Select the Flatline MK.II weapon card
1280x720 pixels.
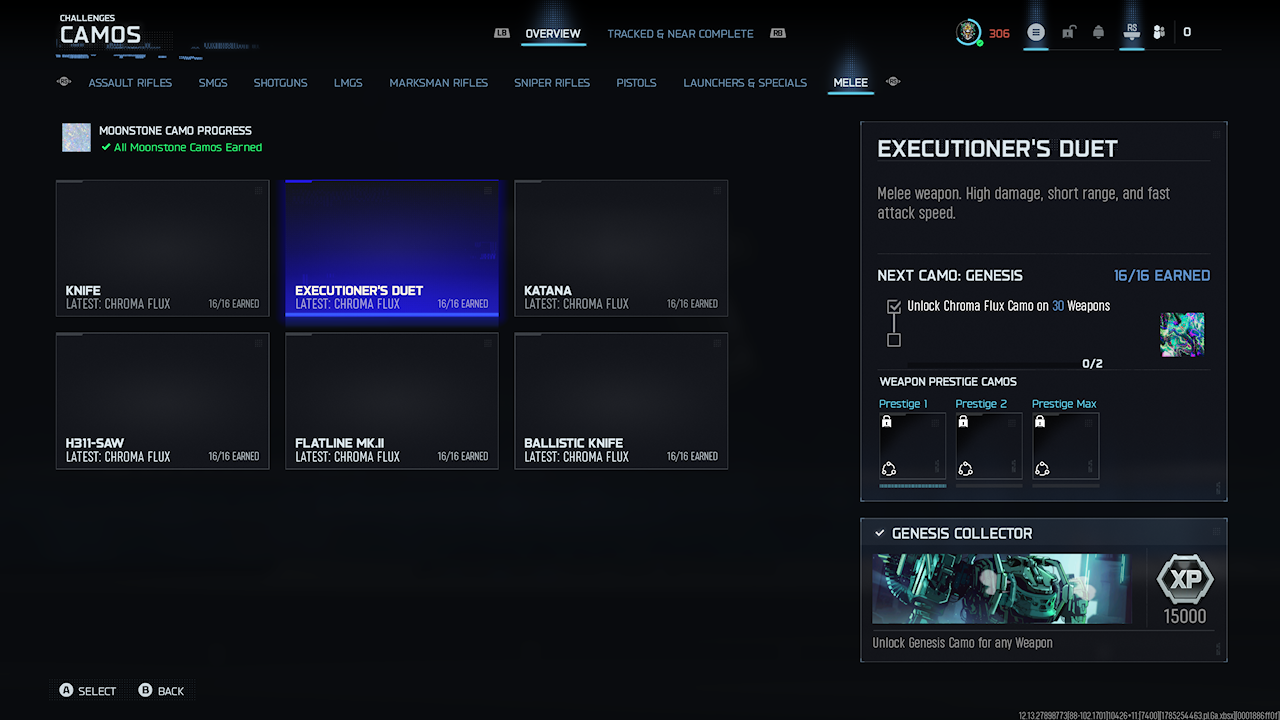pos(392,401)
